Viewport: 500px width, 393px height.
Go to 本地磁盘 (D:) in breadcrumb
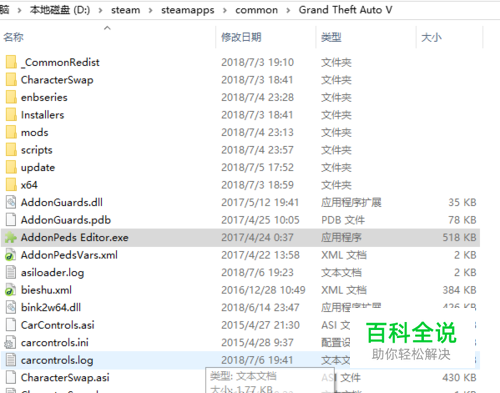60,10
